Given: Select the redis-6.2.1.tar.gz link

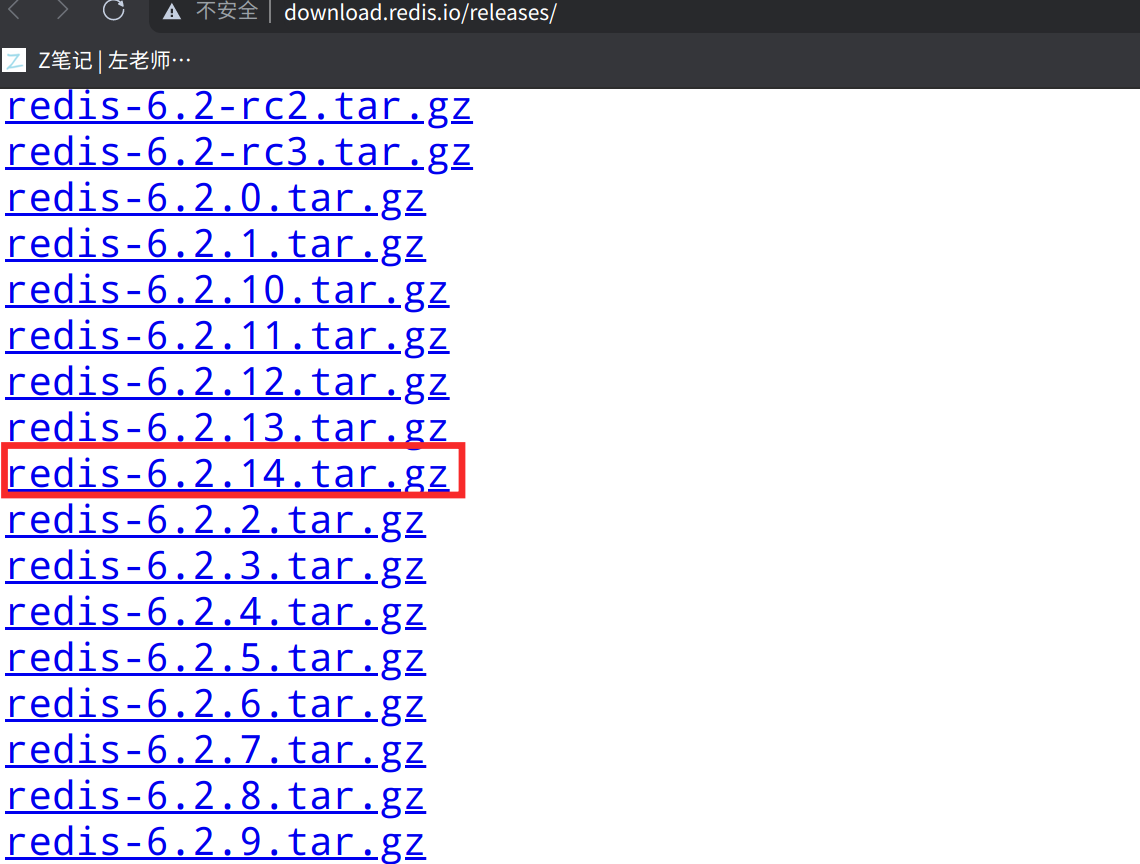Looking at the screenshot, I should tap(215, 244).
